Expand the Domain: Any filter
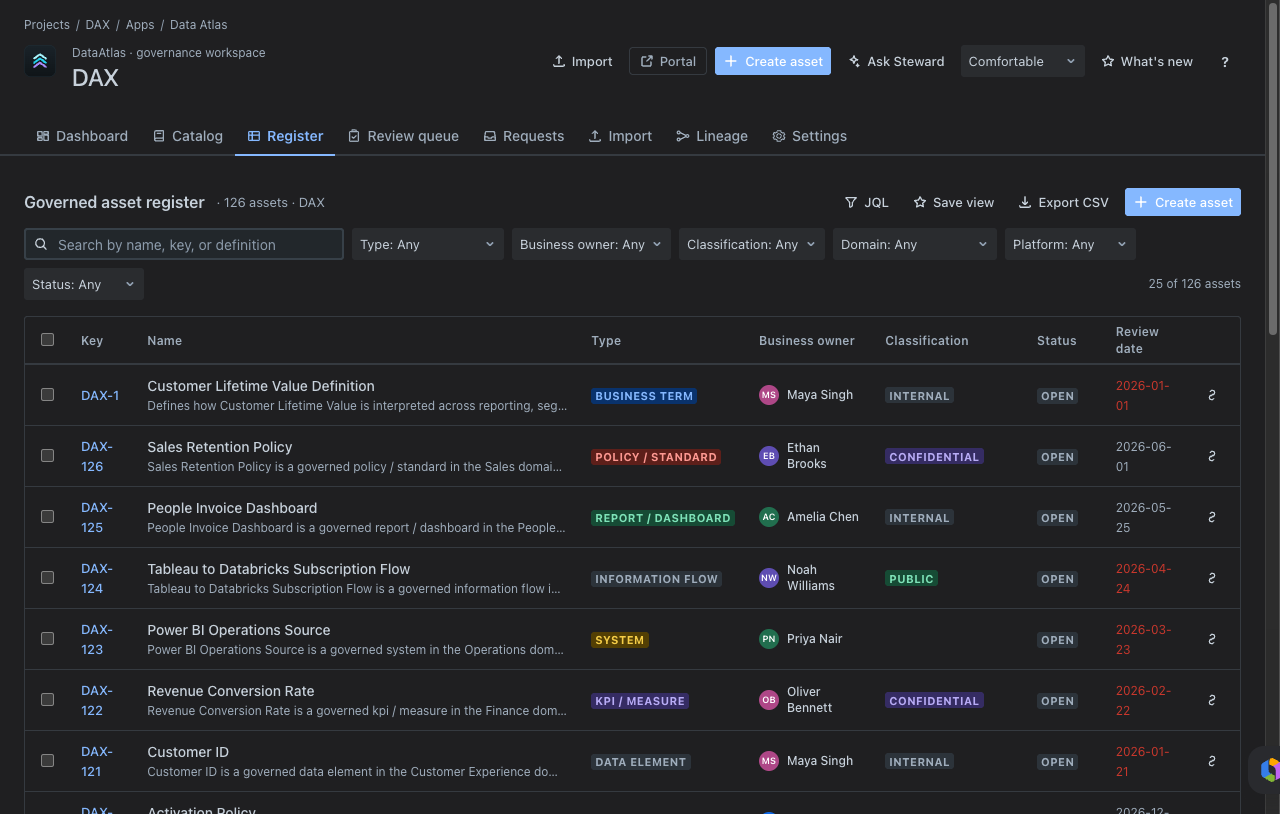 [915, 244]
